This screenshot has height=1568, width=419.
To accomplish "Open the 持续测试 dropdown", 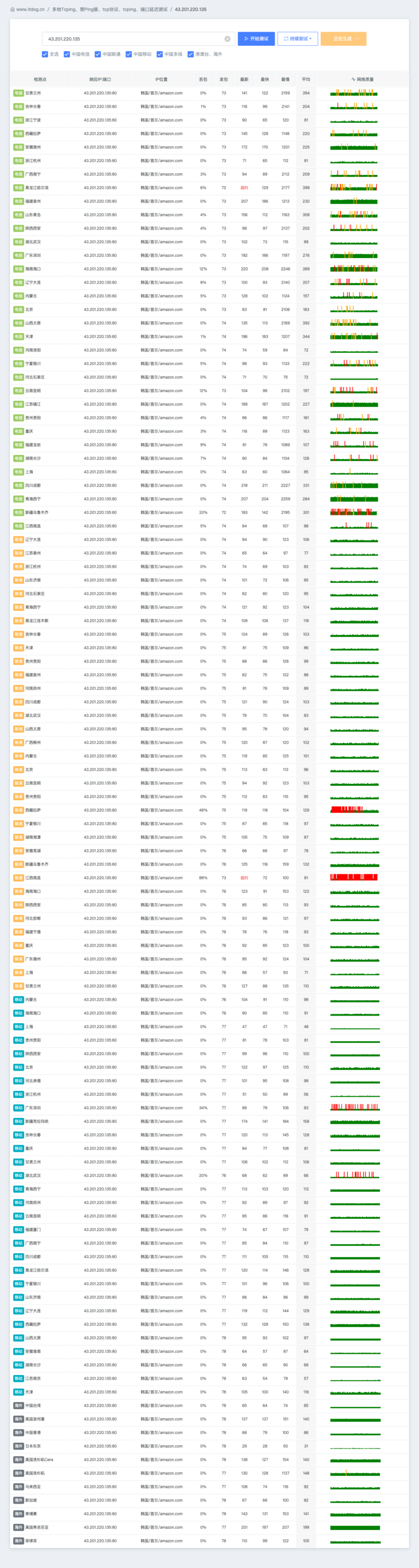I will pyautogui.click(x=297, y=39).
